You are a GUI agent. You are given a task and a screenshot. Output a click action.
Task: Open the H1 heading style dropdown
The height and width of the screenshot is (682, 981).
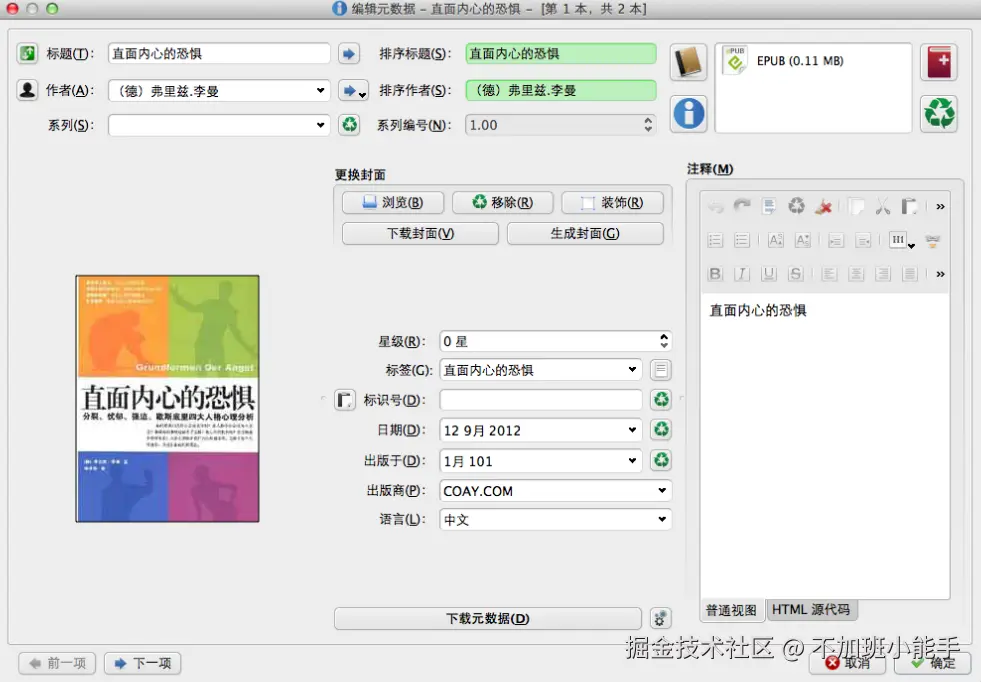[x=902, y=240]
